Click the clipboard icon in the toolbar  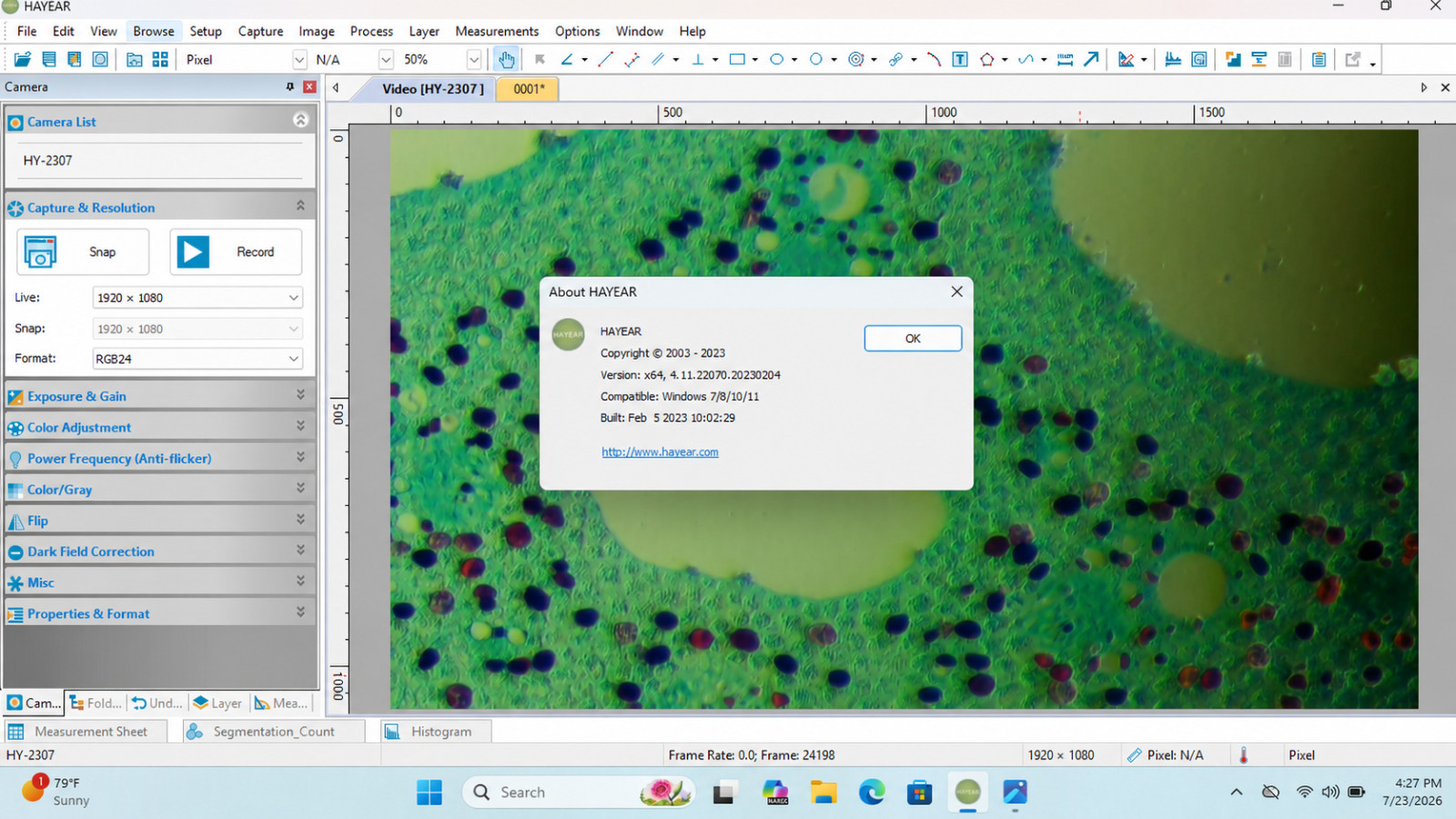pos(1319,59)
